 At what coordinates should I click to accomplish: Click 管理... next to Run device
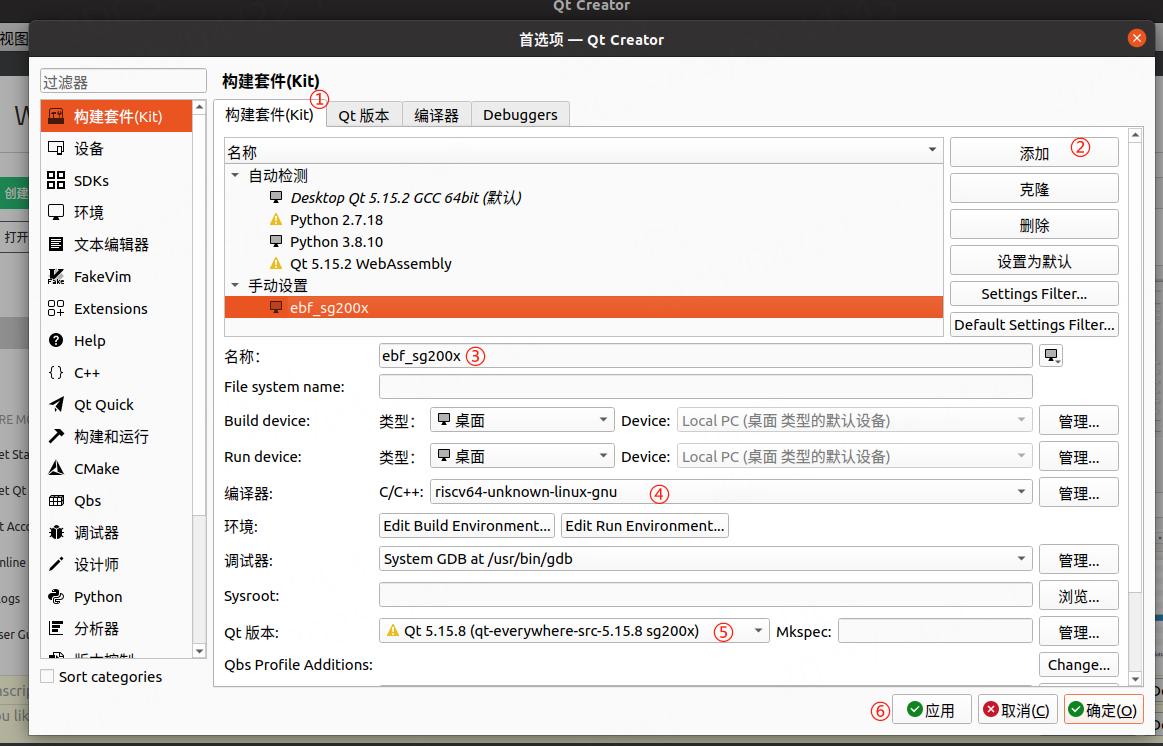pos(1078,457)
